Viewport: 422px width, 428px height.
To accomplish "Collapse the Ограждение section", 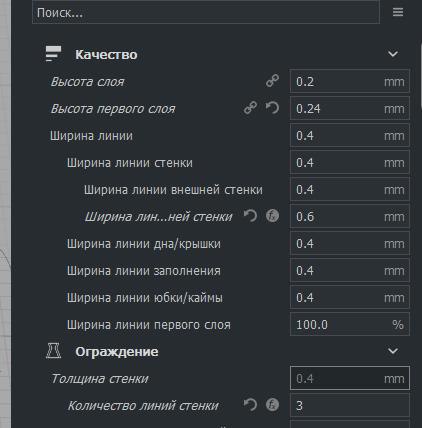I will 393,351.
